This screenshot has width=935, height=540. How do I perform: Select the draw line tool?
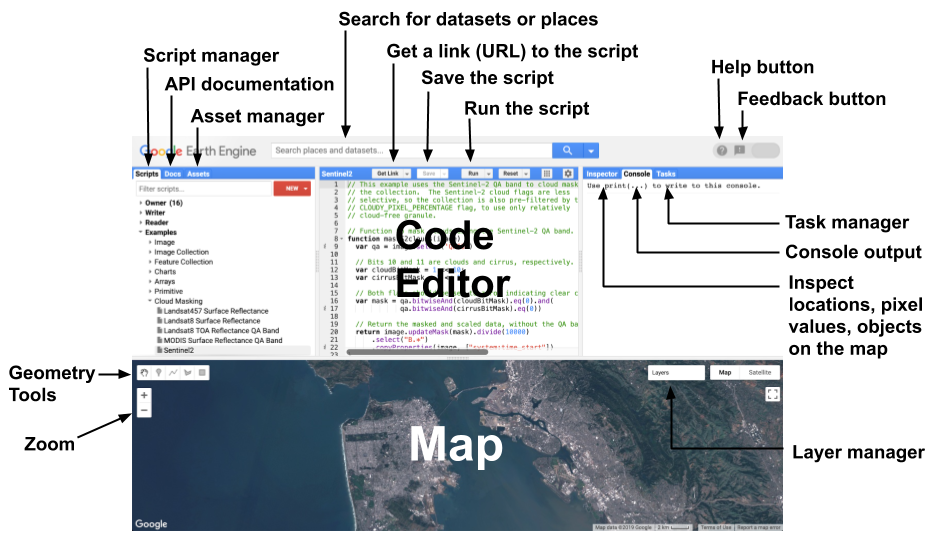pyautogui.click(x=173, y=373)
